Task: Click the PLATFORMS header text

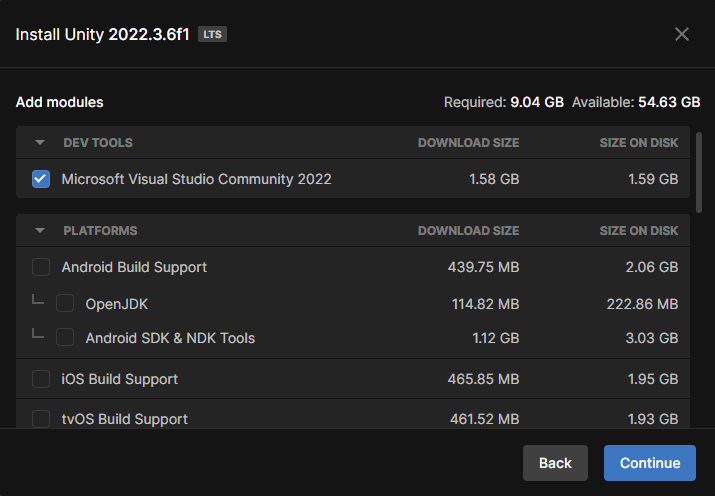Action: tap(100, 231)
